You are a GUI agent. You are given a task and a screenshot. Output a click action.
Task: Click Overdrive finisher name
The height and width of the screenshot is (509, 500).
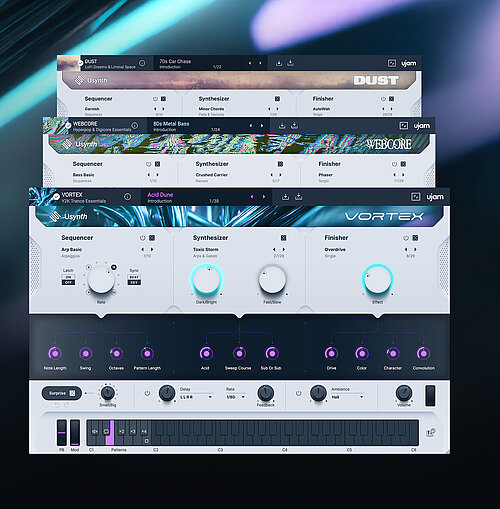click(x=335, y=249)
